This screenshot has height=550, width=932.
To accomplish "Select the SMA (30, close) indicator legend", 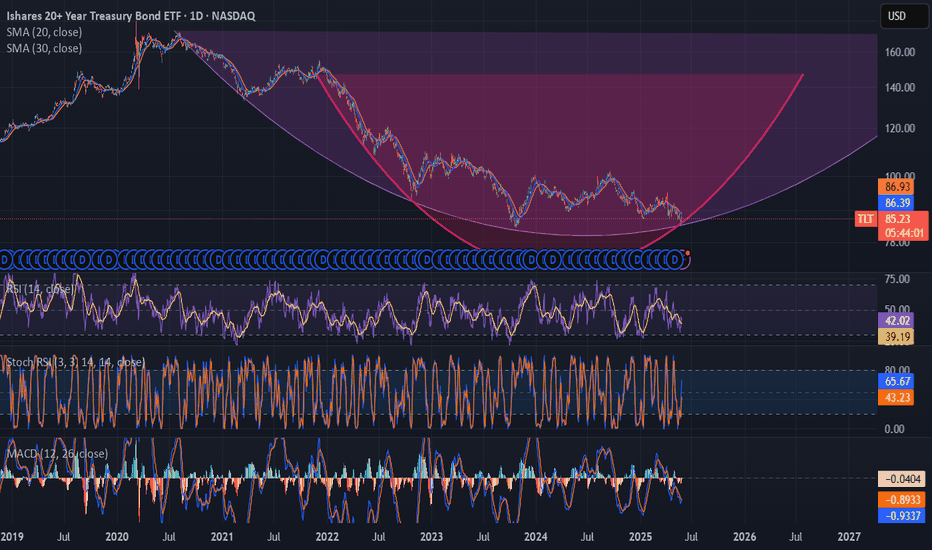I will coord(44,48).
